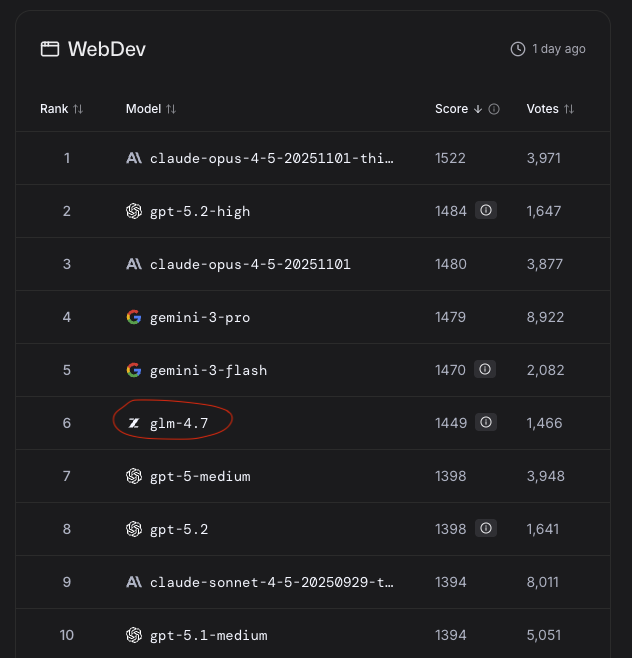Screen dimensions: 632x658
Task: Open the gemini-3-flash model entry
Action: (208, 370)
